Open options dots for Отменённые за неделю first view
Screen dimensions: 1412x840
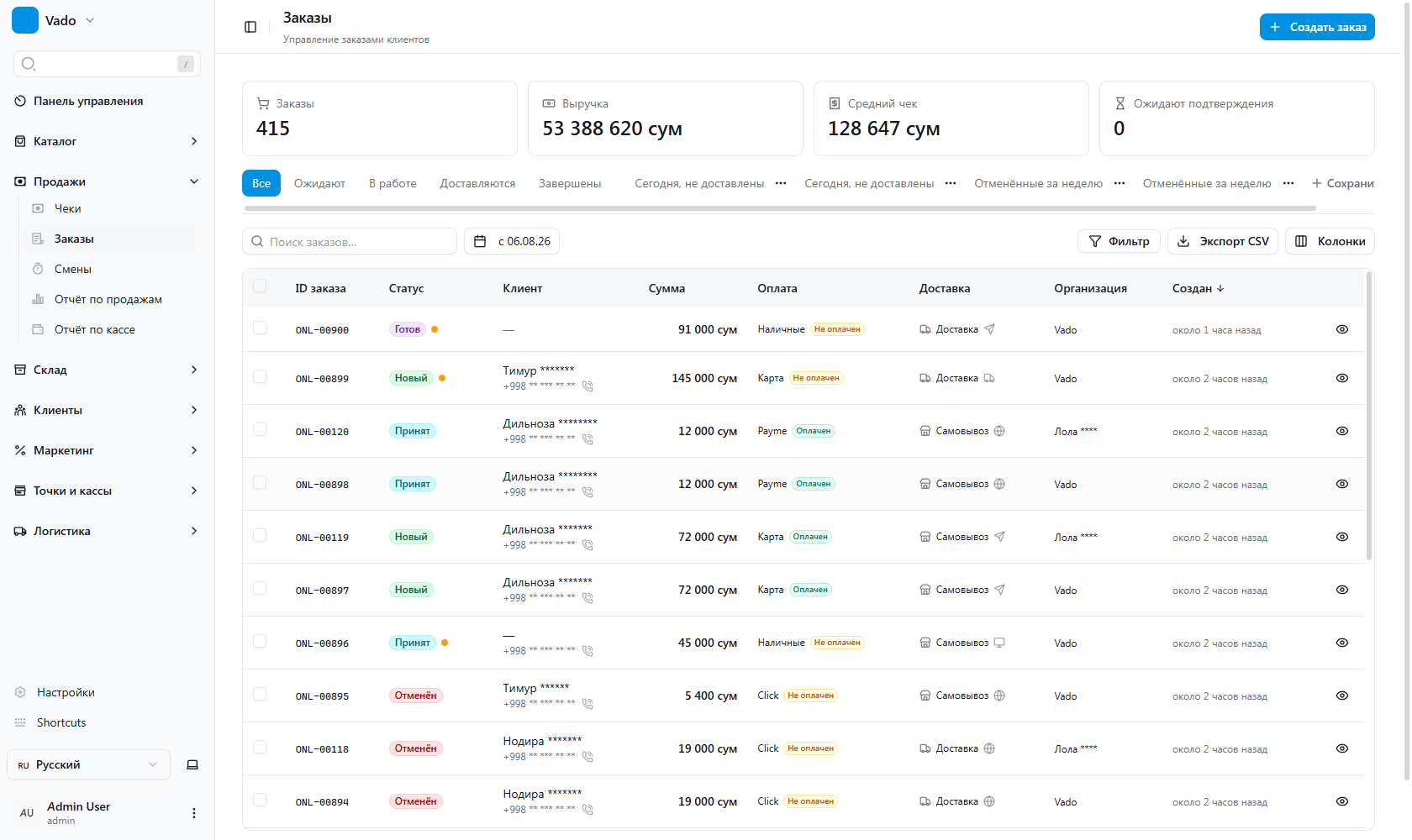point(1120,183)
